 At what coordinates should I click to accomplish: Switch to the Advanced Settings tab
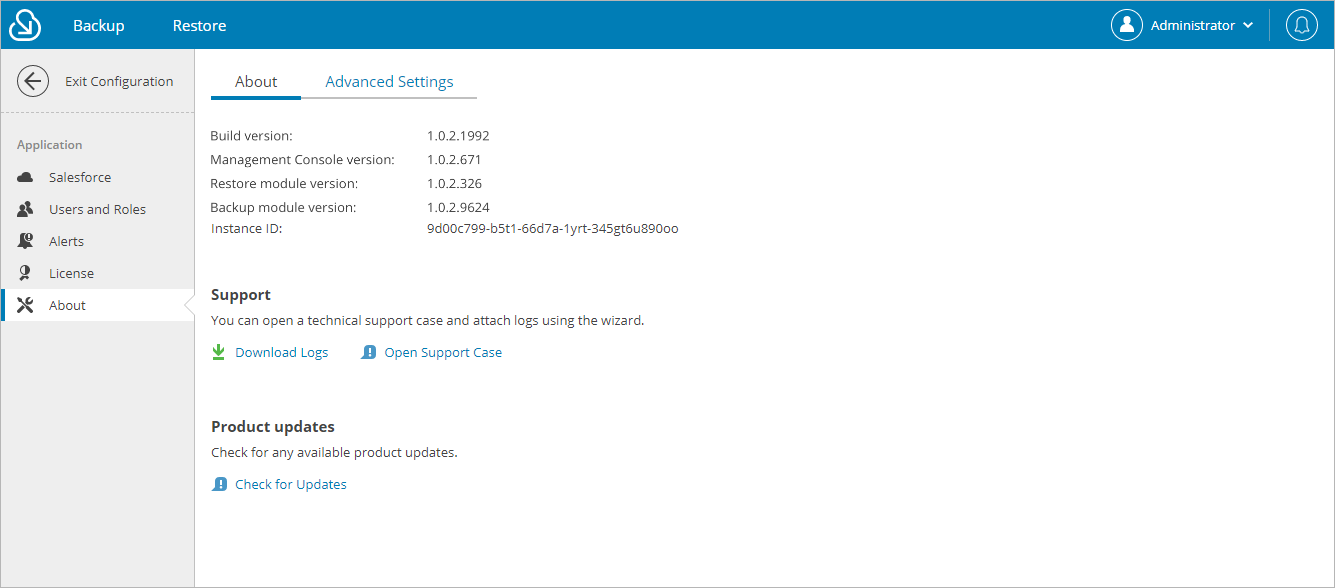[x=389, y=82]
